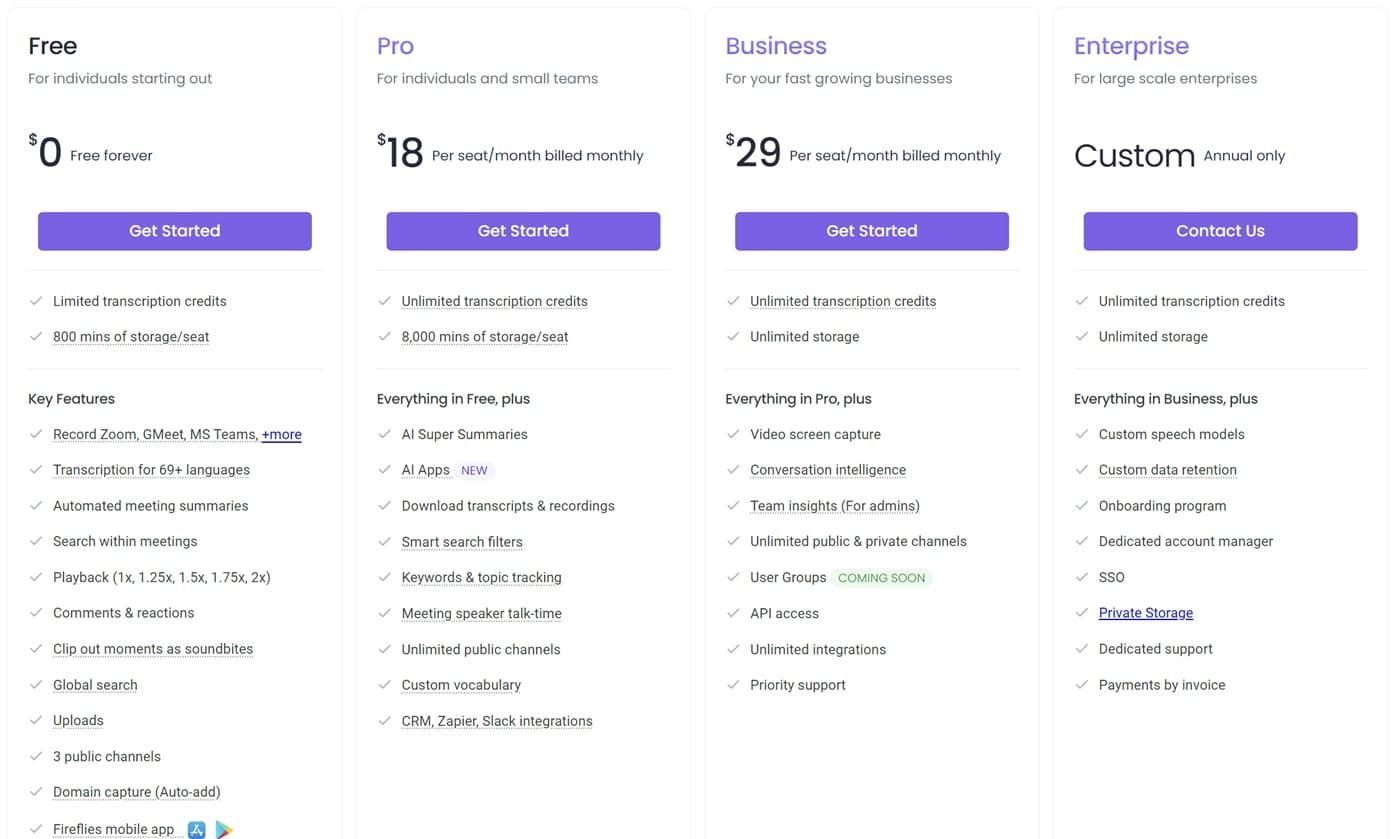
Task: Click the Global search link under Free
Action: pyautogui.click(x=95, y=684)
